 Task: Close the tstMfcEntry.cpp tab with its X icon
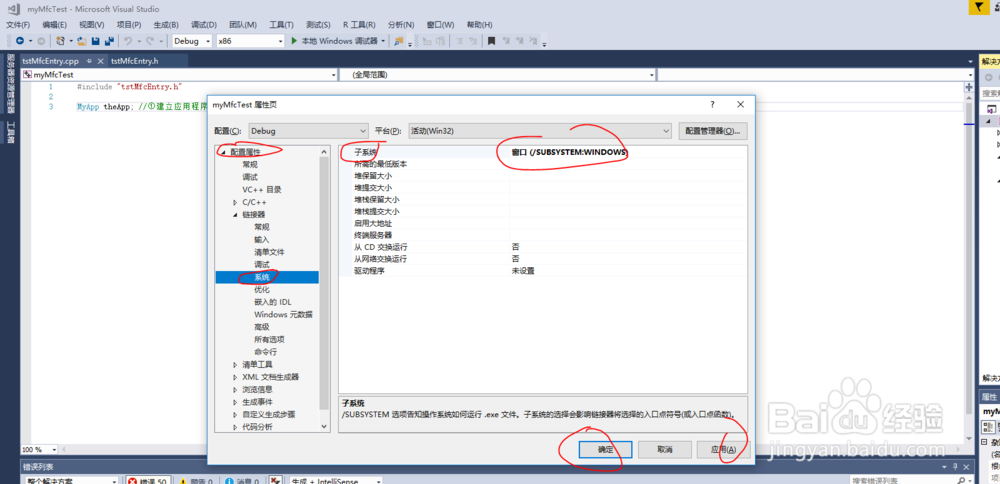pos(101,61)
